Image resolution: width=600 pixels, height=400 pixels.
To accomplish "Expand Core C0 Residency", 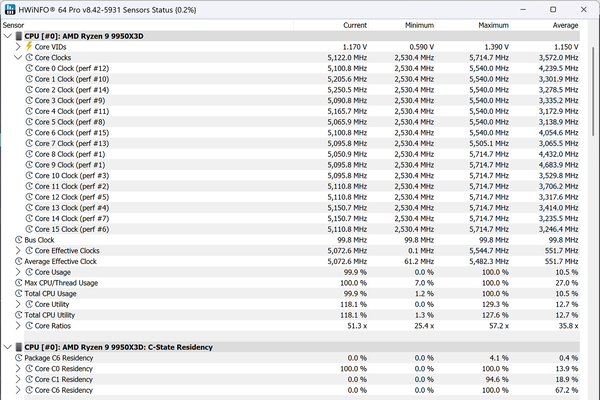I will click(18, 369).
